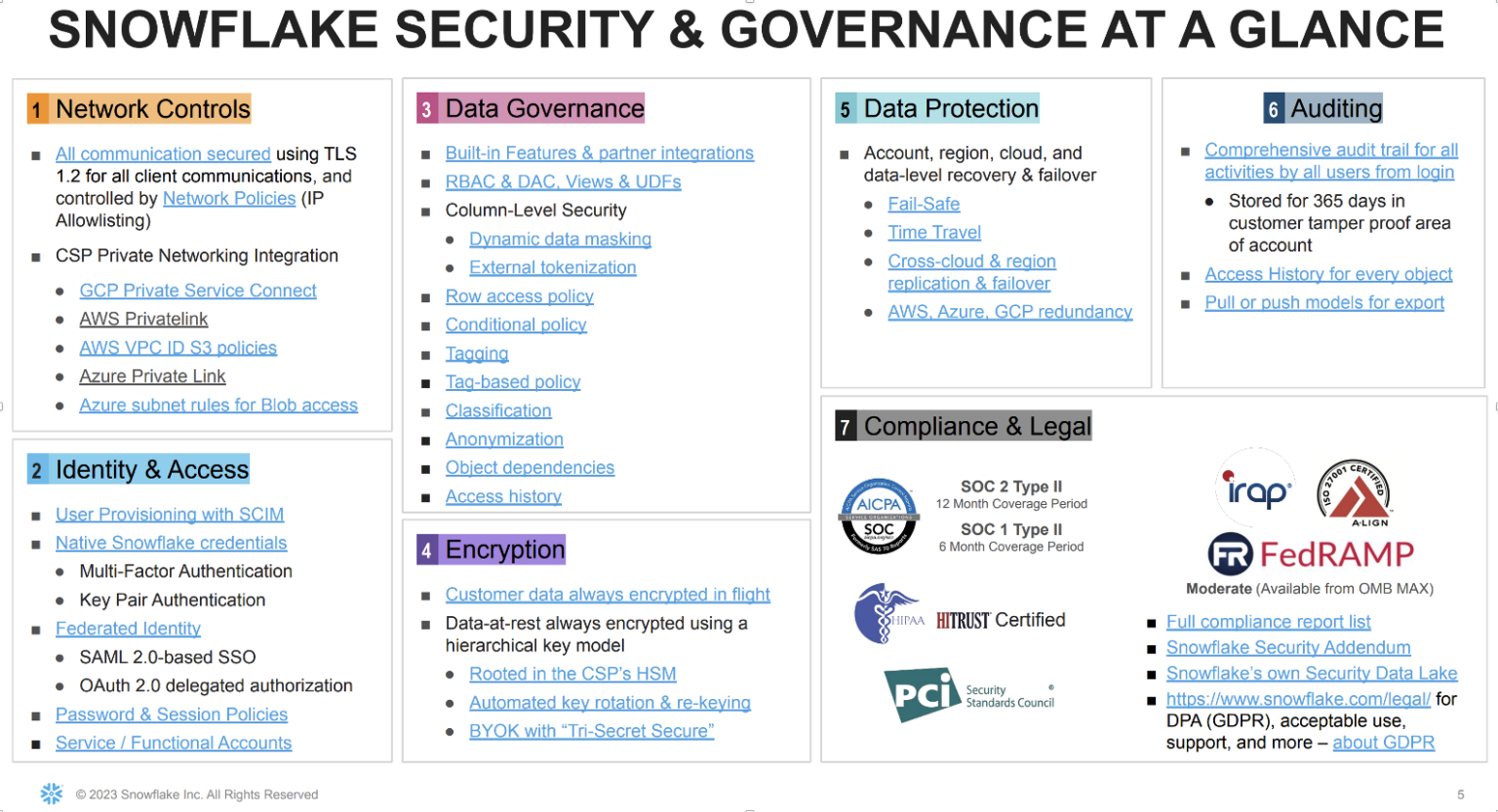1498x812 pixels.
Task: Click the ISO 27001 Certified A-LIGN badge
Action: (1355, 492)
